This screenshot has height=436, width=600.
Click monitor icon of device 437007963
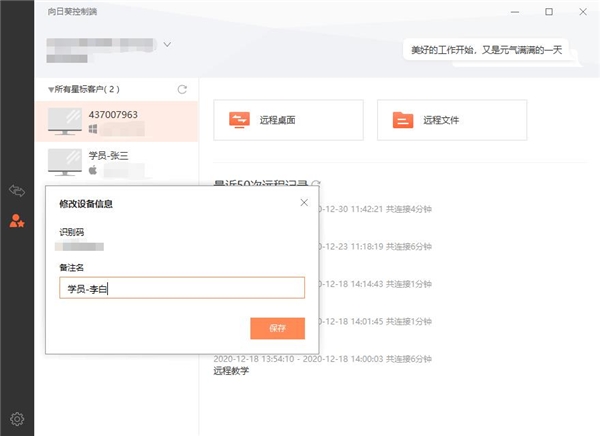tap(65, 121)
